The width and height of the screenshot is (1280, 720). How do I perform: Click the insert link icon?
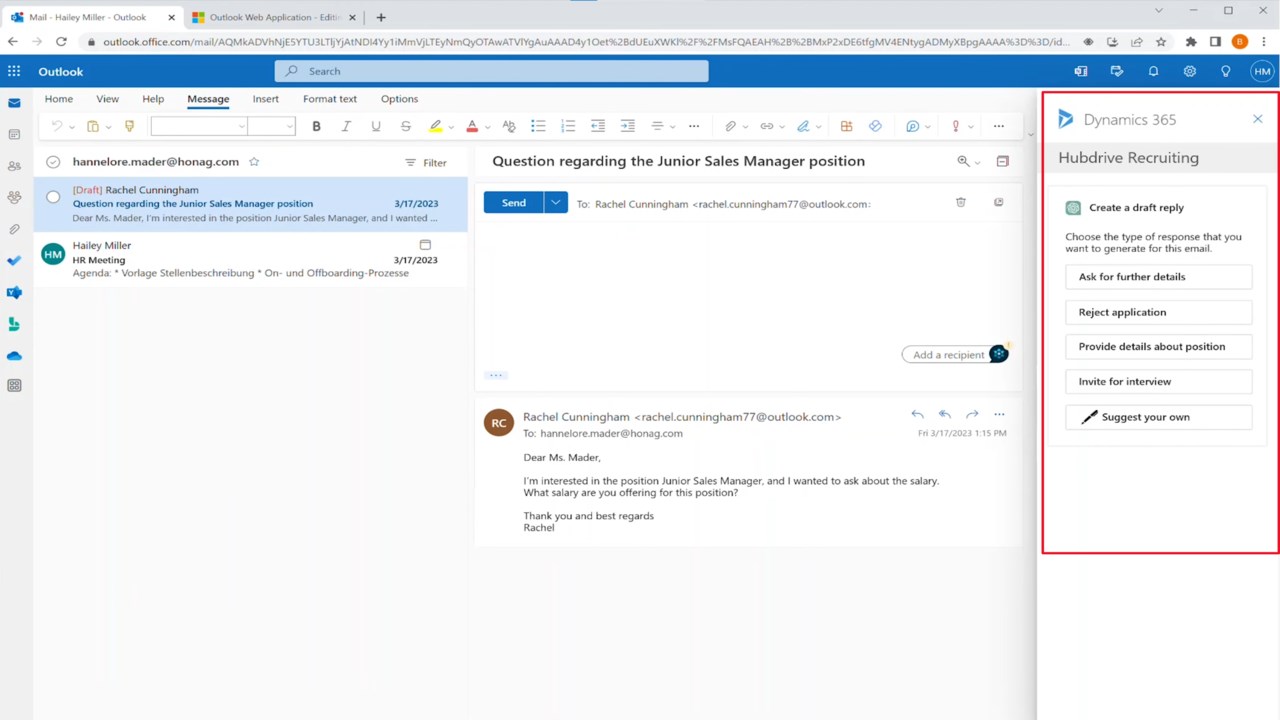pyautogui.click(x=766, y=126)
